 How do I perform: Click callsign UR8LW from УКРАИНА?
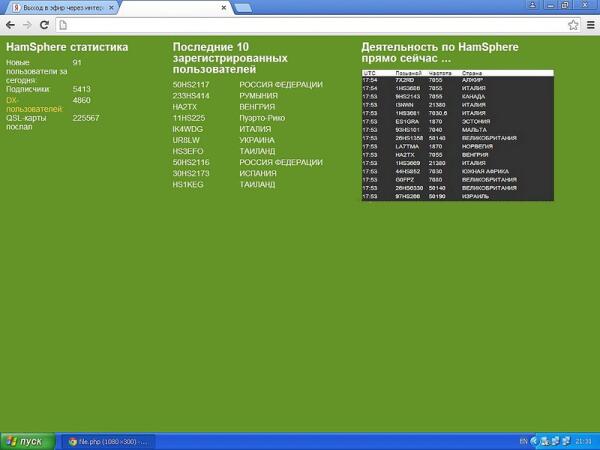[x=185, y=140]
